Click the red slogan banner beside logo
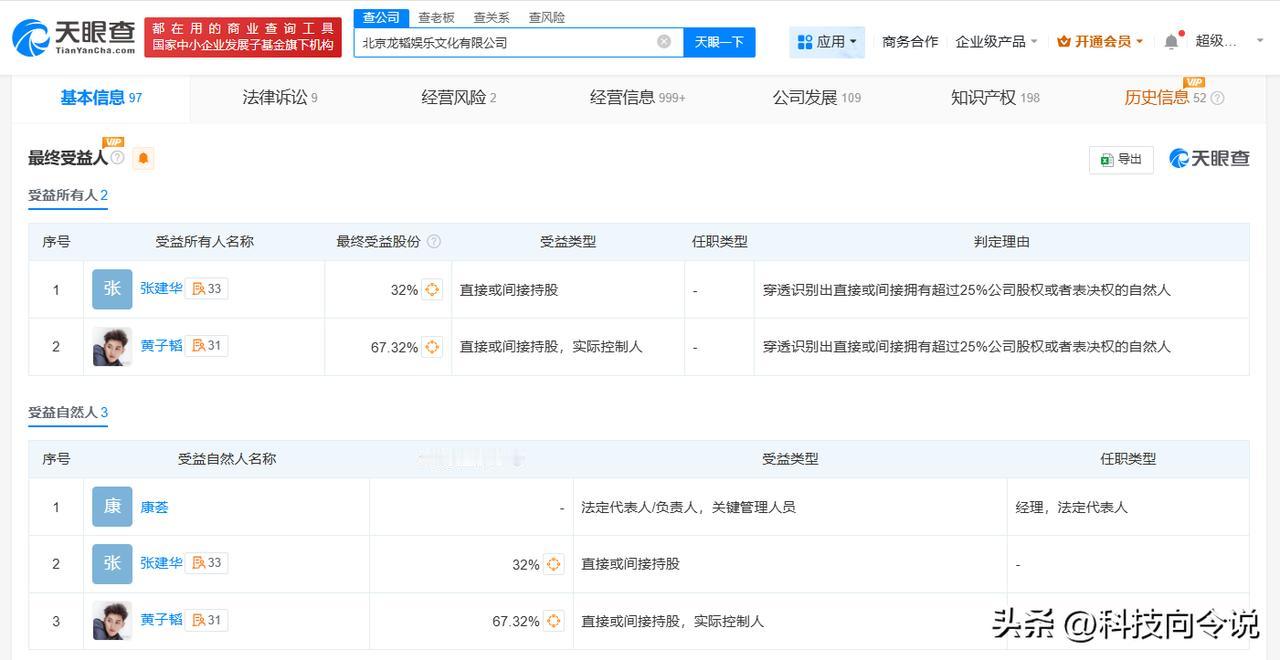 243,37
